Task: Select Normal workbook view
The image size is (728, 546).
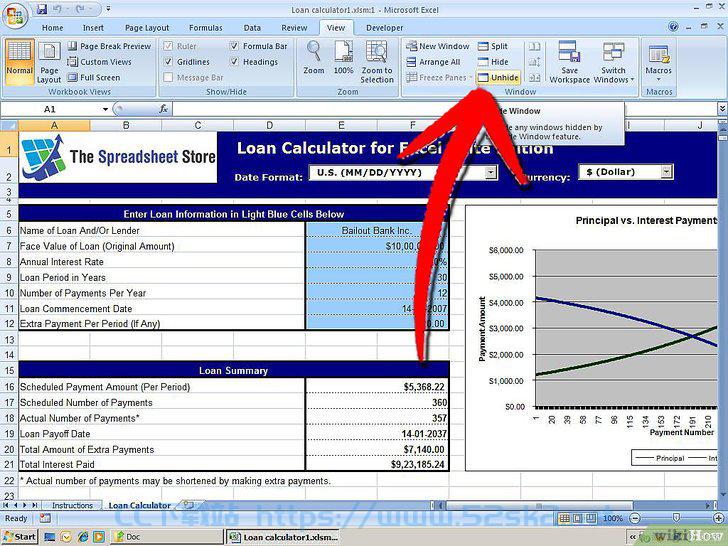Action: pyautogui.click(x=19, y=61)
